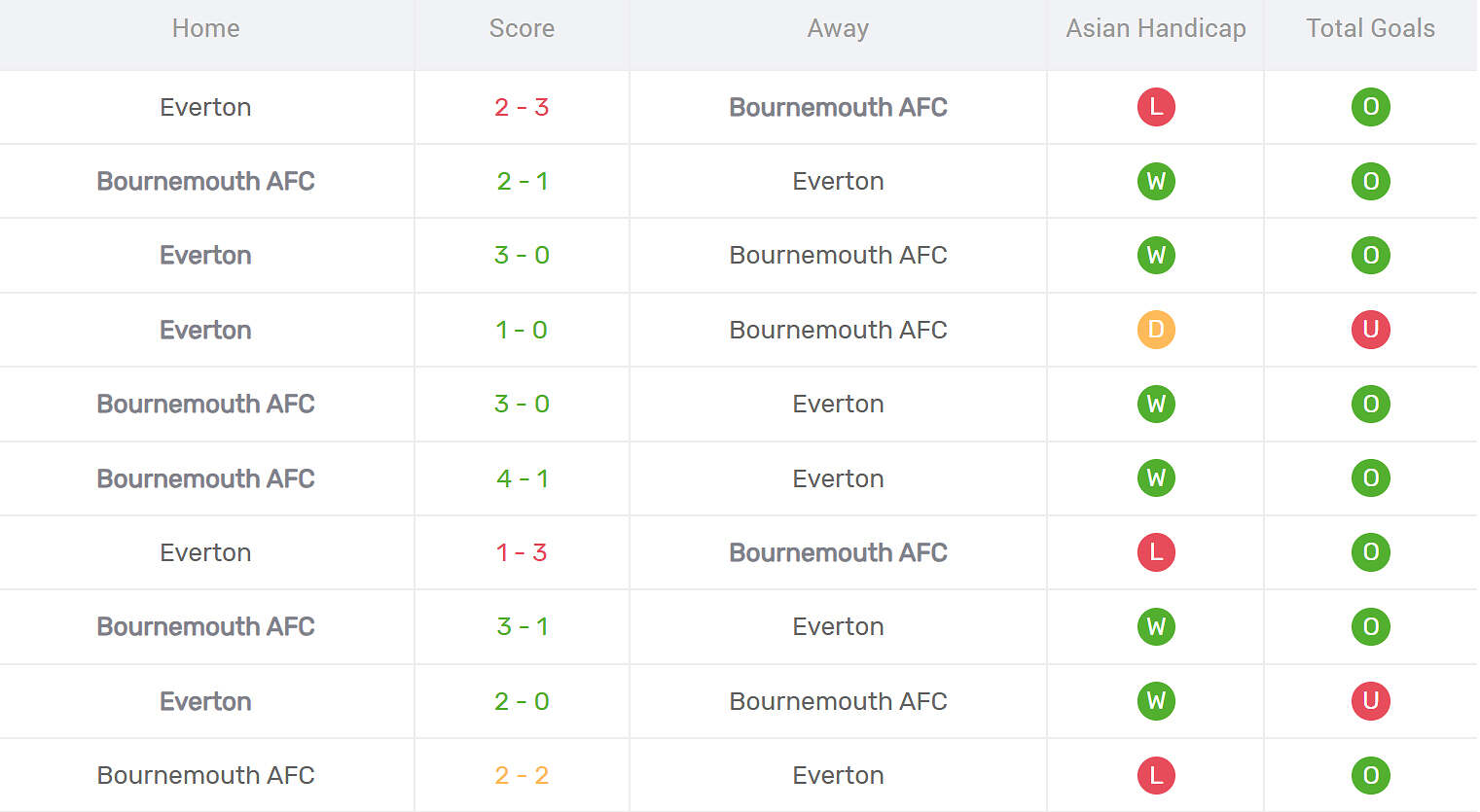Click the yellow D draw badge

click(x=1156, y=330)
